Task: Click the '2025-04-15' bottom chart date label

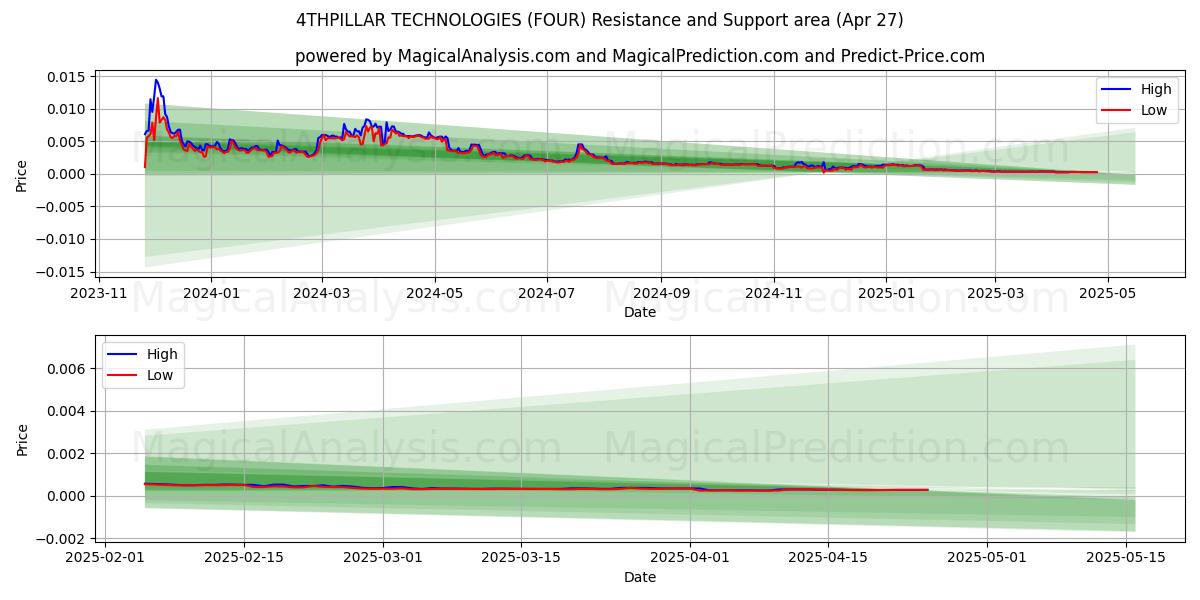Action: coord(828,558)
